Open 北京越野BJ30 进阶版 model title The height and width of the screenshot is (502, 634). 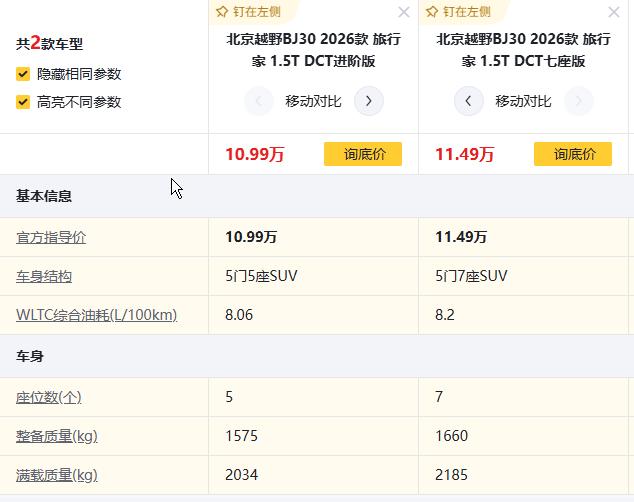tap(313, 50)
